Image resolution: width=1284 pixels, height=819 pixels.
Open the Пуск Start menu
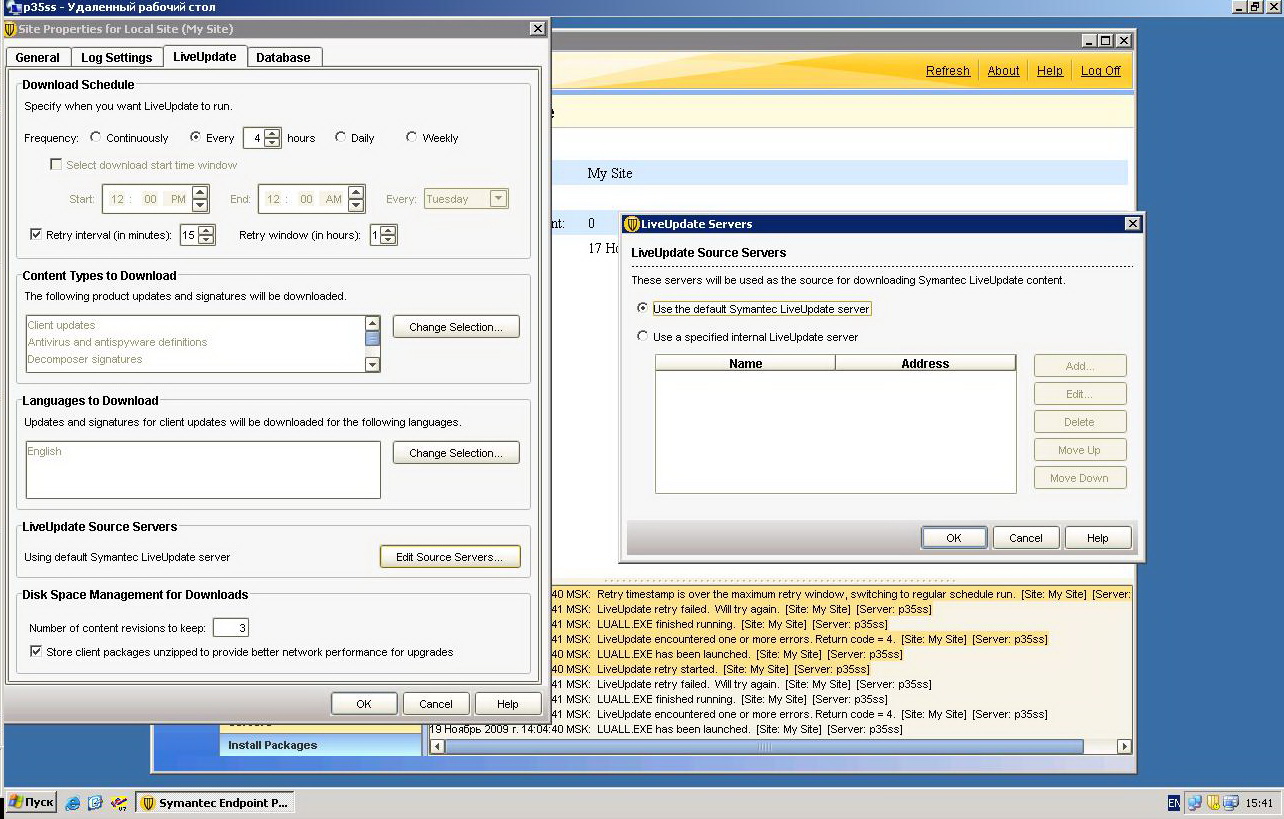click(x=31, y=803)
